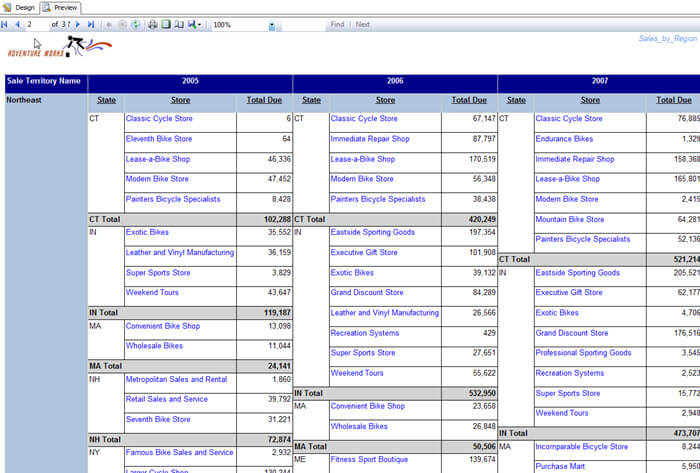Select IN Total value 532,950
The height and width of the screenshot is (473, 700).
click(482, 393)
